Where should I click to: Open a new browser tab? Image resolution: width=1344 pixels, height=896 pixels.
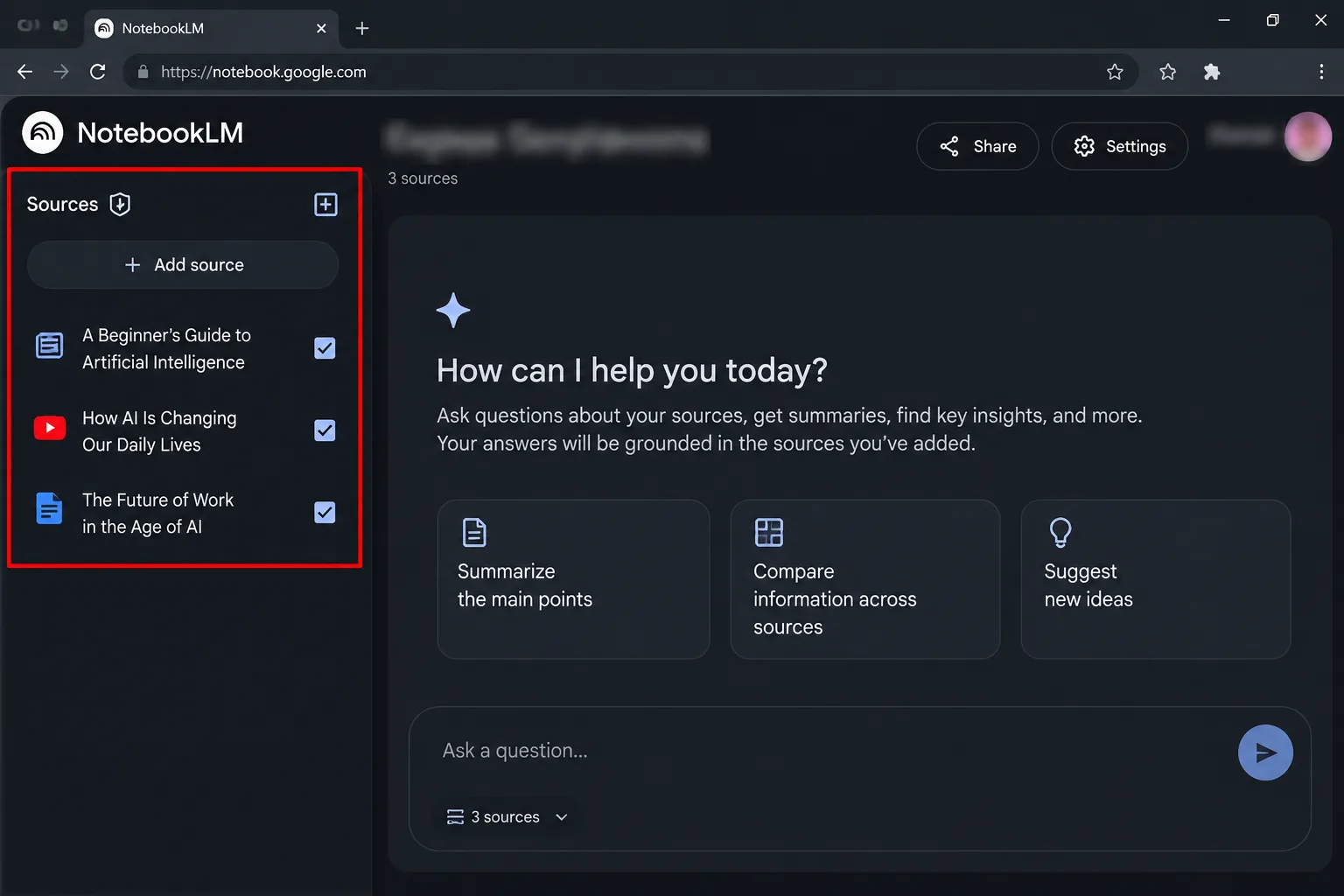362,28
